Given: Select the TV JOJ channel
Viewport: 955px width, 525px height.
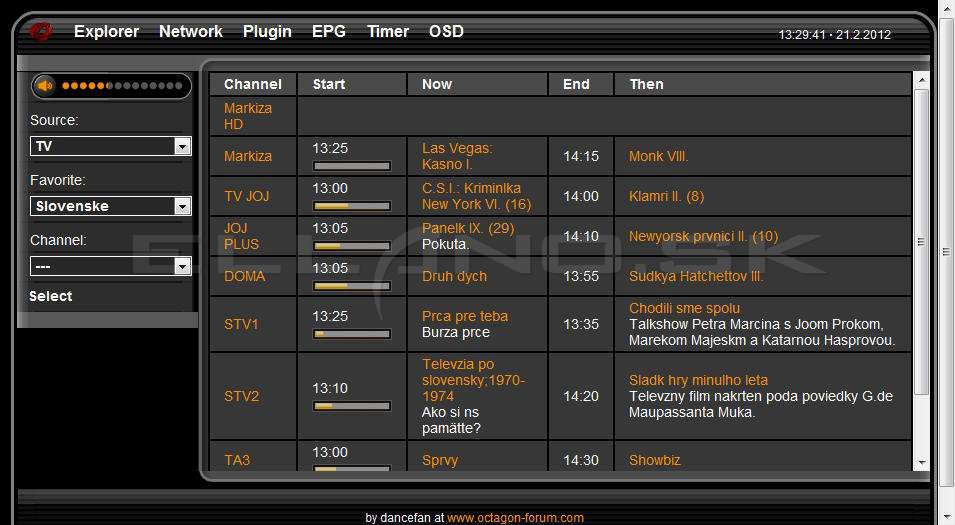Looking at the screenshot, I should pos(246,196).
